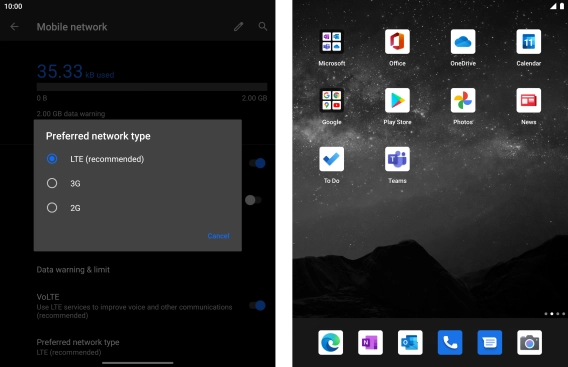This screenshot has height=367, width=568.
Task: Open Microsoft Teams
Action: click(x=397, y=159)
